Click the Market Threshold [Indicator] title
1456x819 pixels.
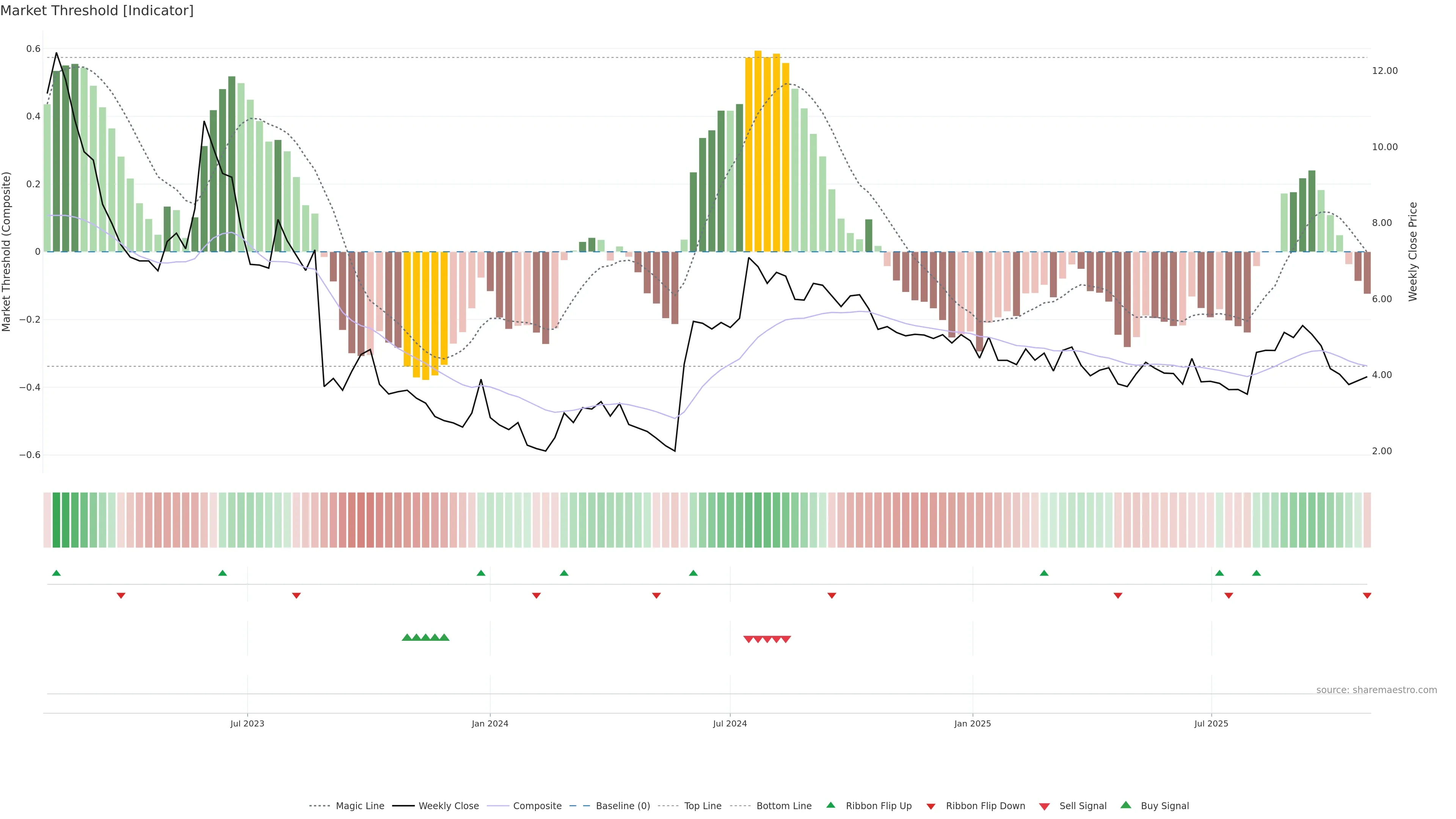tap(97, 11)
